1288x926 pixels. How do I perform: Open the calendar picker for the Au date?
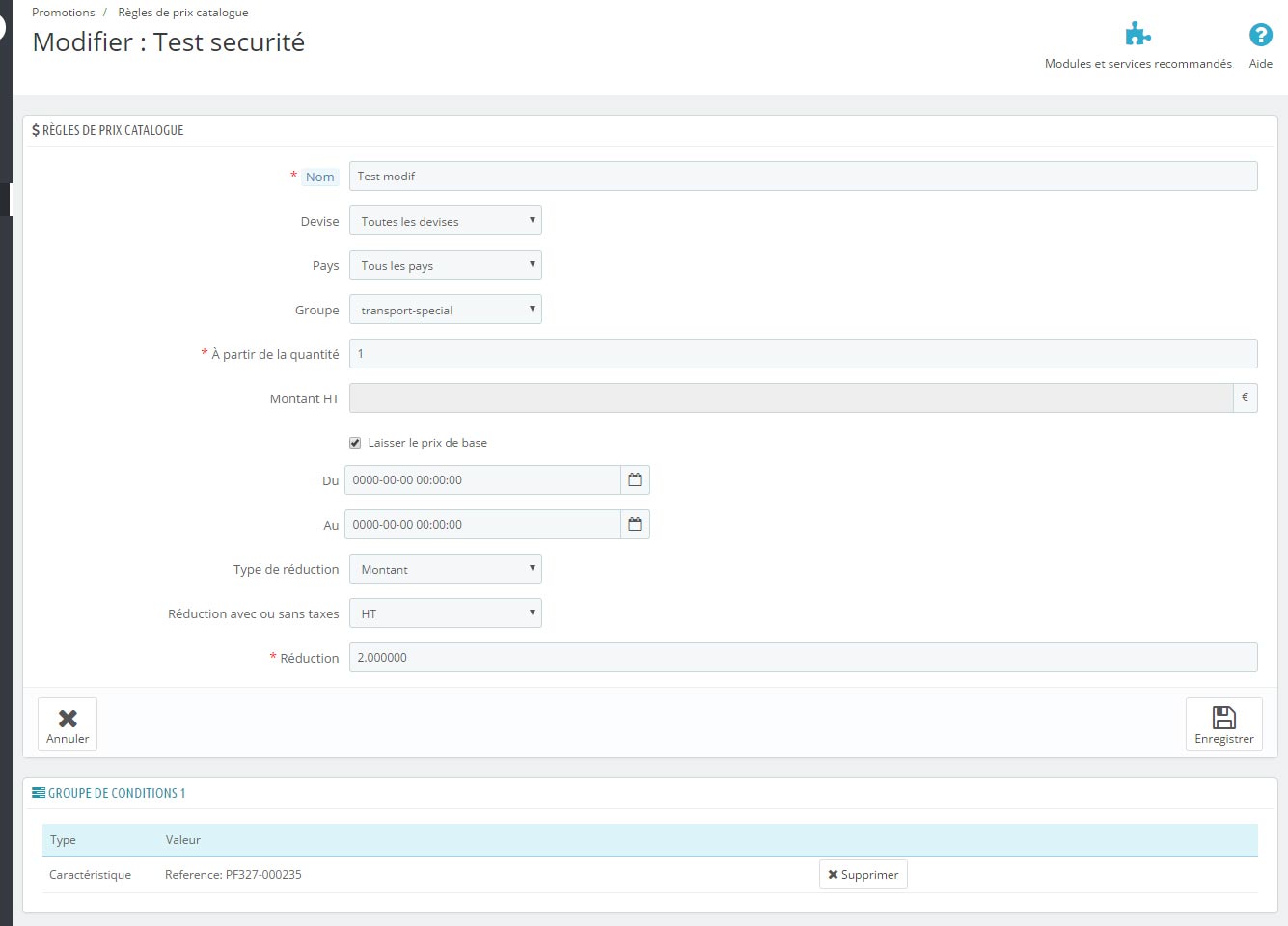click(x=635, y=525)
